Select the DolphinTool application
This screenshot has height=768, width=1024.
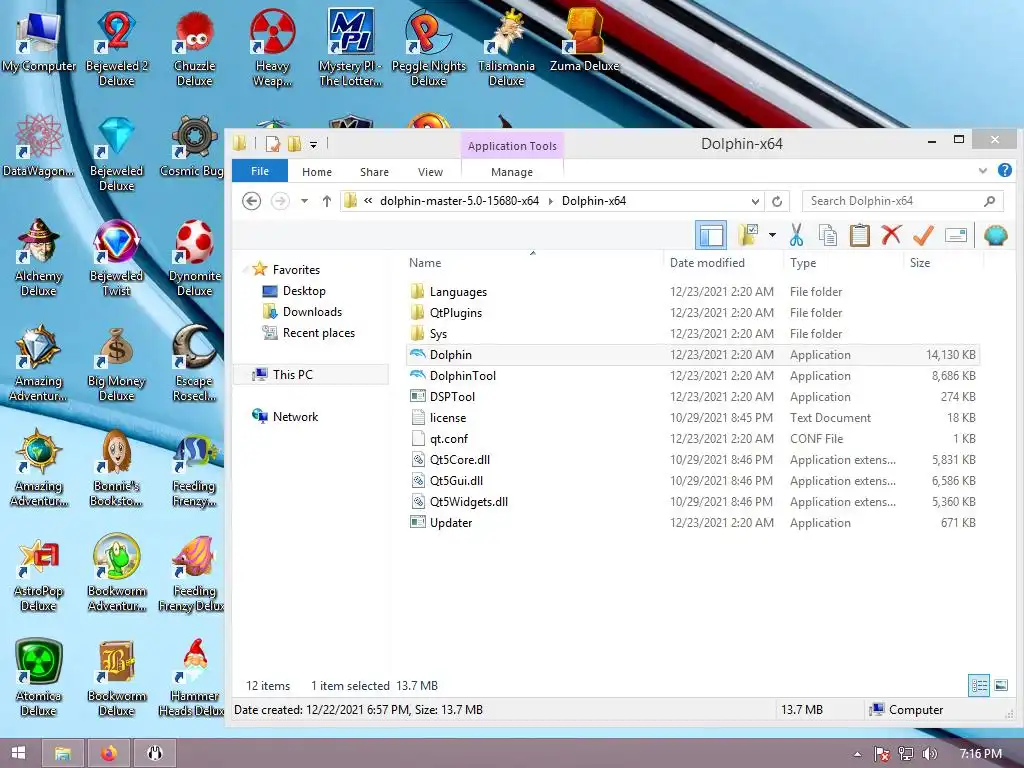coord(692,376)
